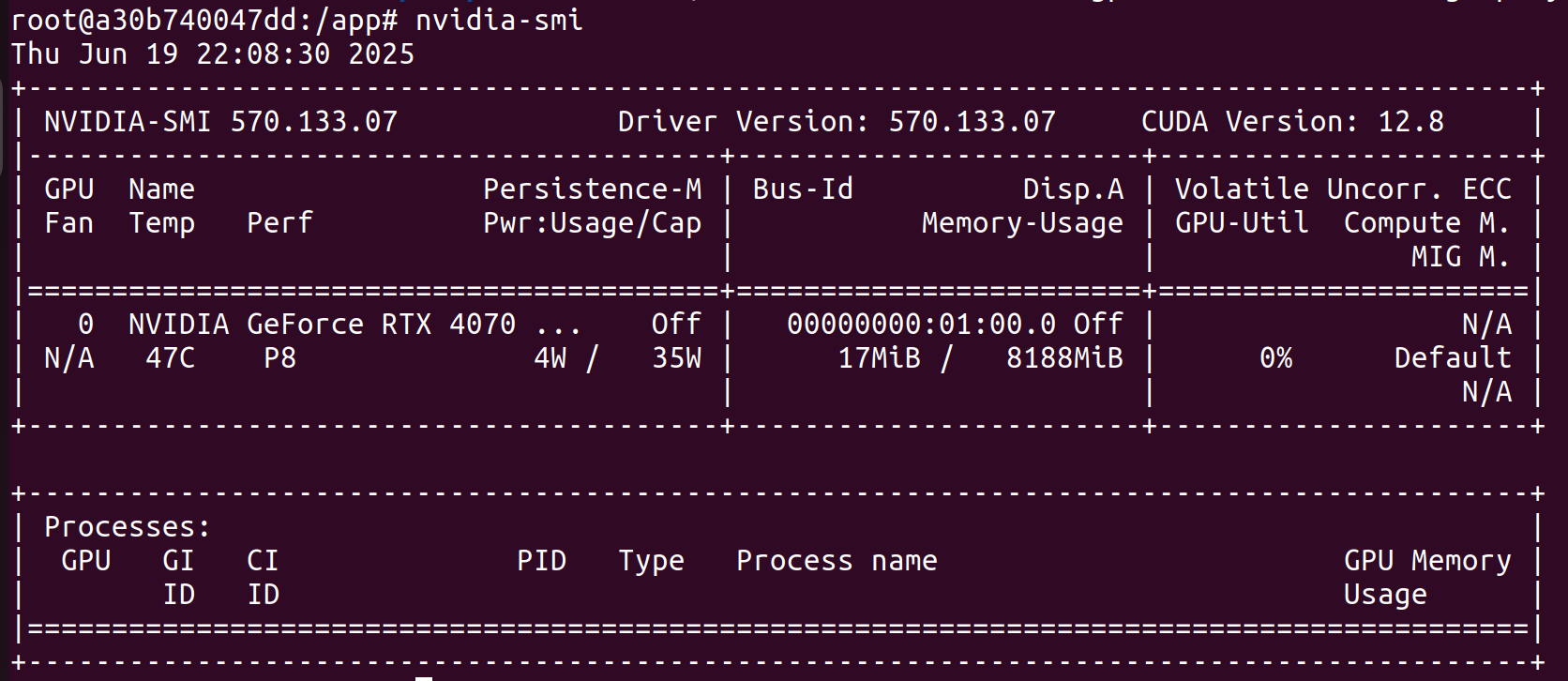Click the PID column header
The height and width of the screenshot is (681, 1568).
click(x=542, y=560)
